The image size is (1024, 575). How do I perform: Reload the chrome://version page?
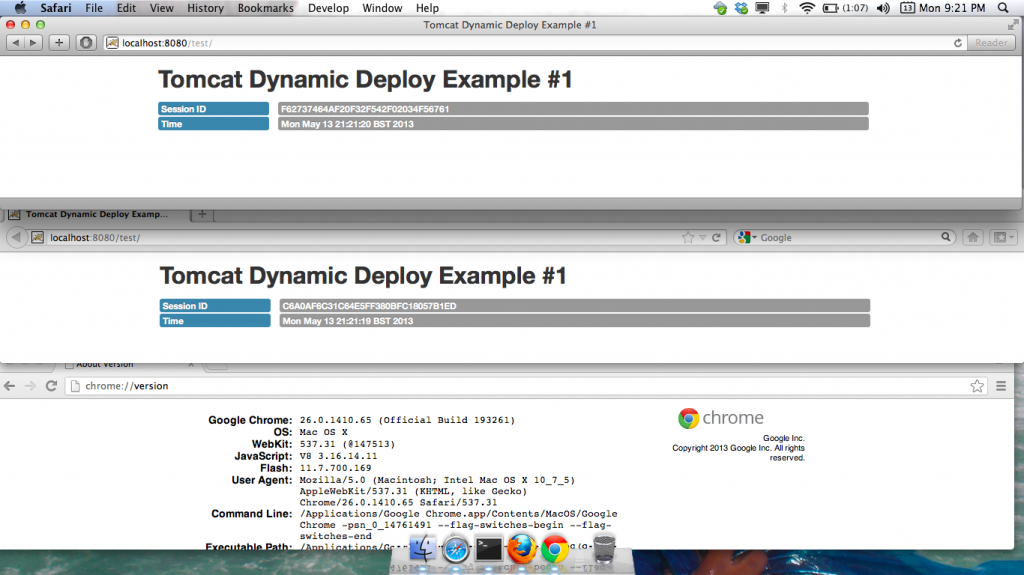pos(51,386)
